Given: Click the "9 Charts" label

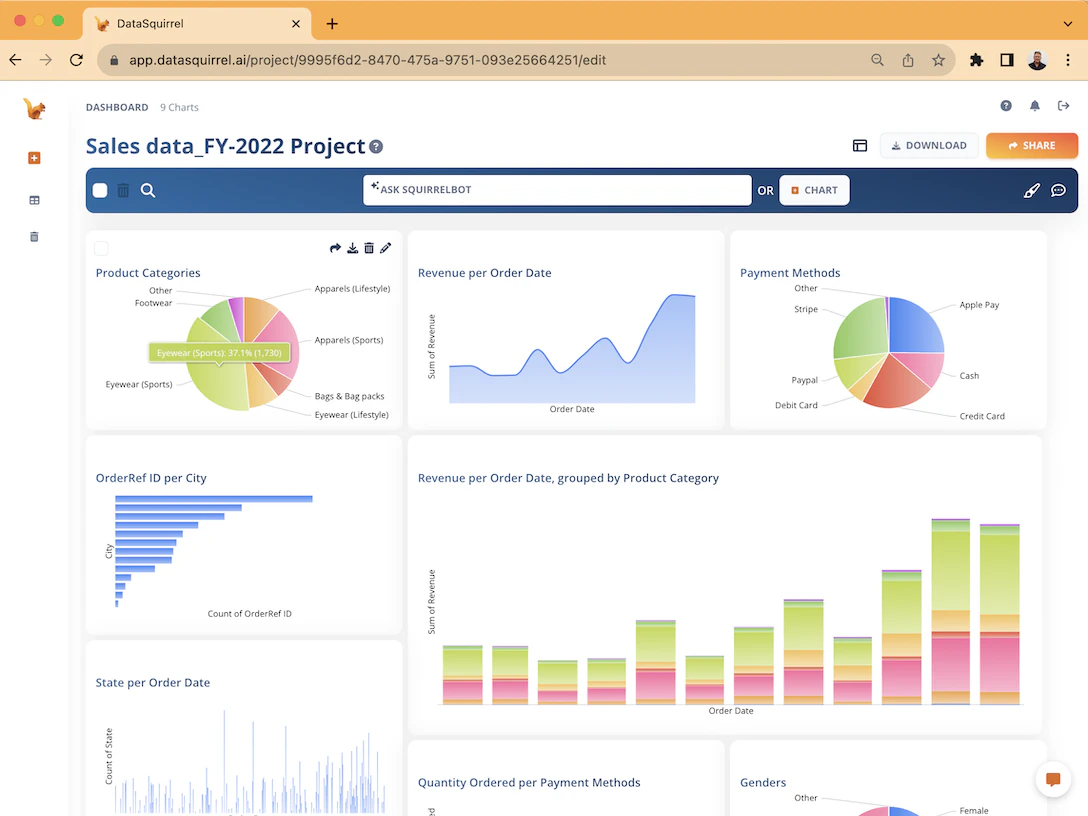Looking at the screenshot, I should [179, 108].
